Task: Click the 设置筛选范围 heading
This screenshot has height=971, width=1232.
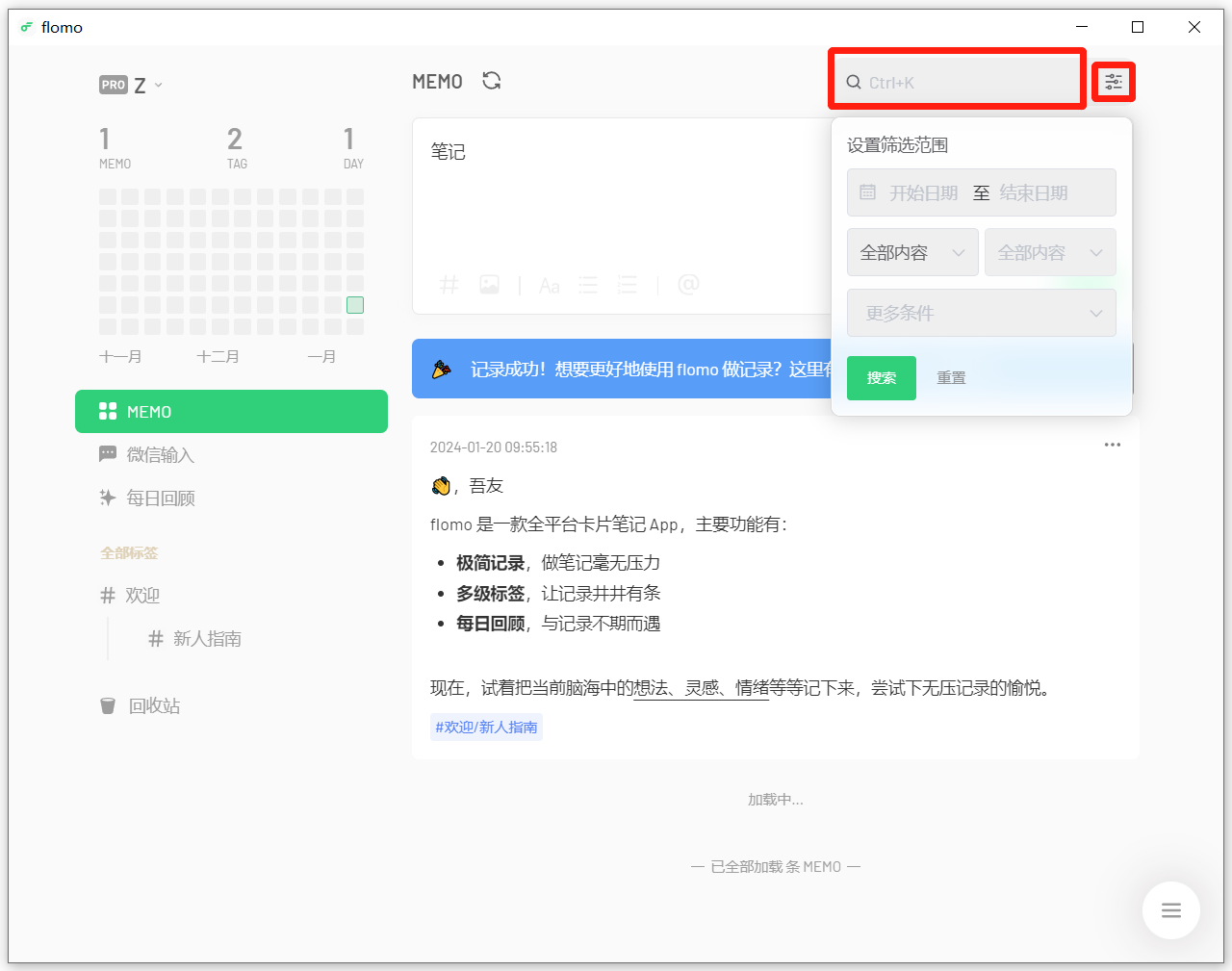Action: [x=897, y=145]
